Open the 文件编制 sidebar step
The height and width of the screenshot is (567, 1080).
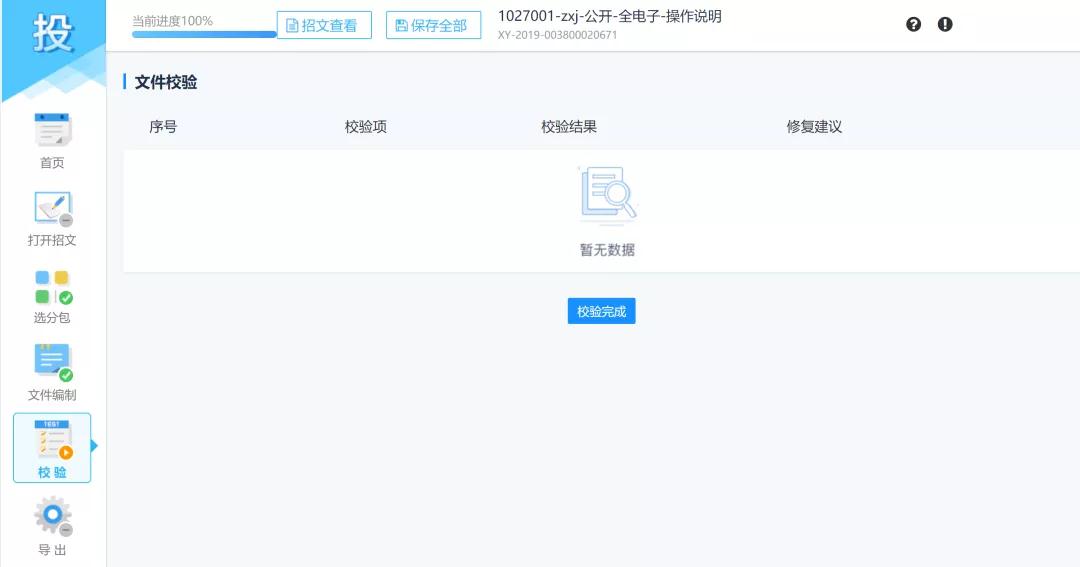click(52, 373)
